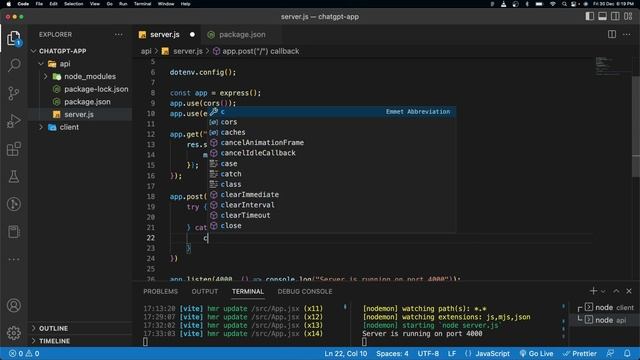Open the Terminal menu in menu bar
The width and height of the screenshot is (640, 360).
click(142, 4)
